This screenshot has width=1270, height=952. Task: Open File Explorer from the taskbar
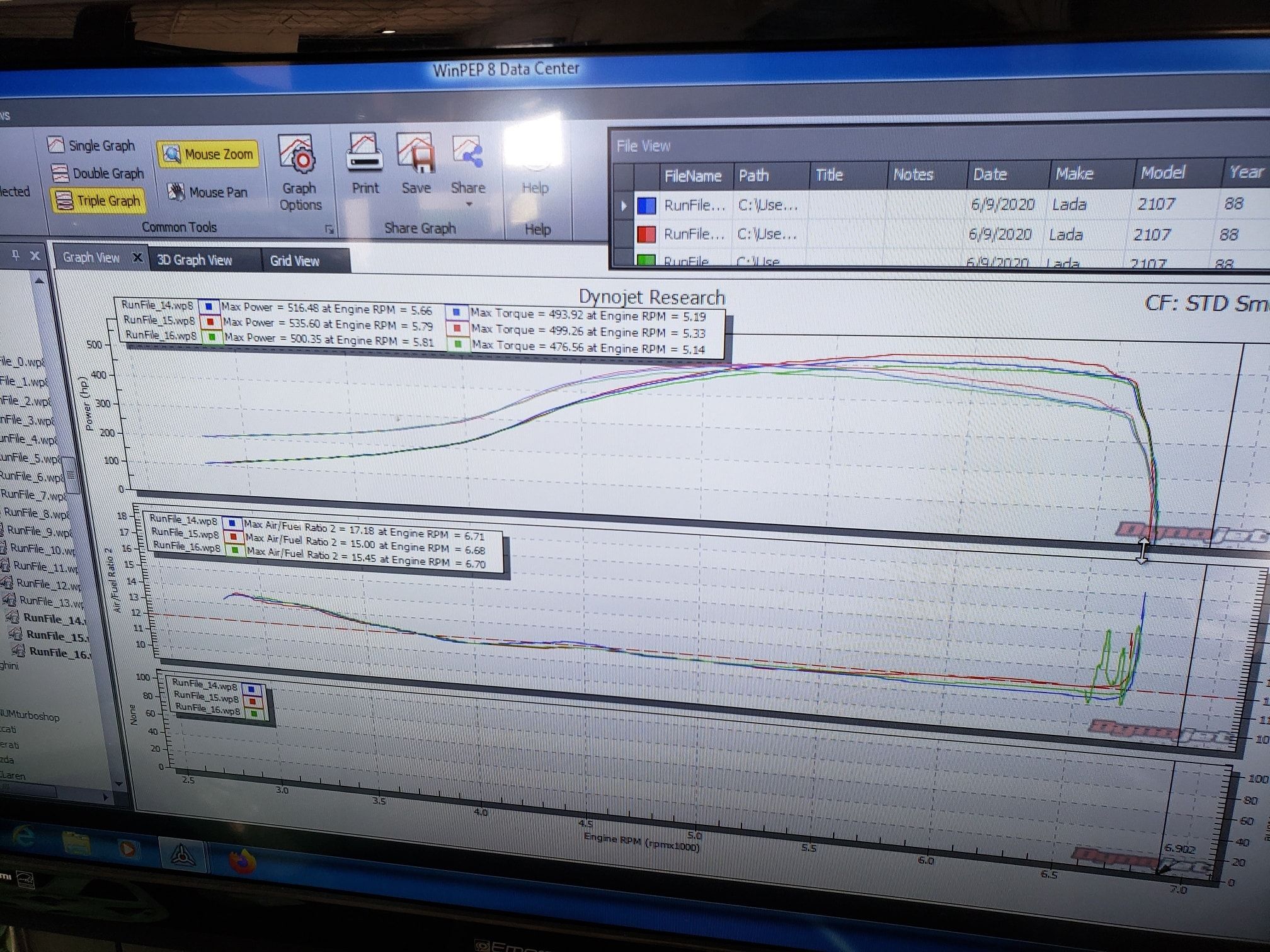pyautogui.click(x=76, y=842)
